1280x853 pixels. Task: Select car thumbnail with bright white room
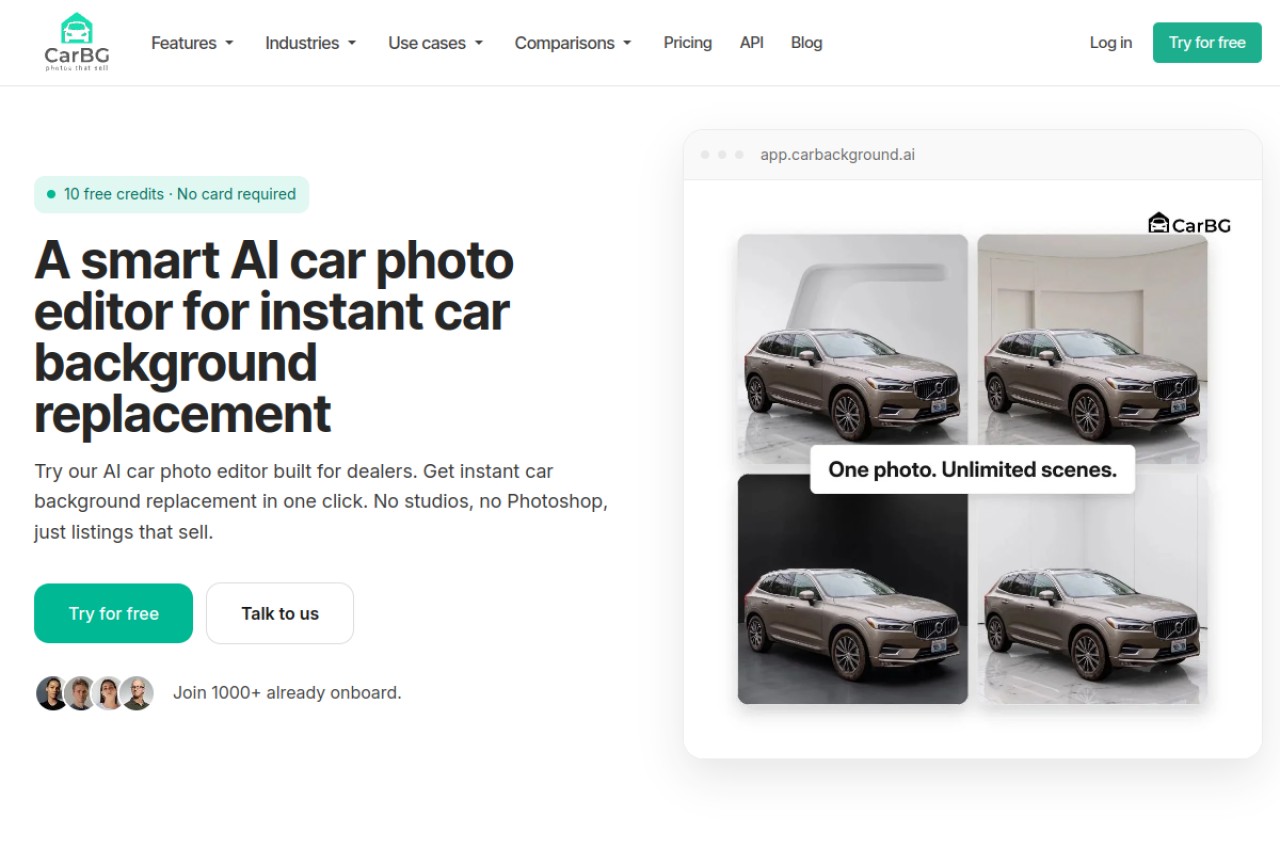coord(1092,589)
